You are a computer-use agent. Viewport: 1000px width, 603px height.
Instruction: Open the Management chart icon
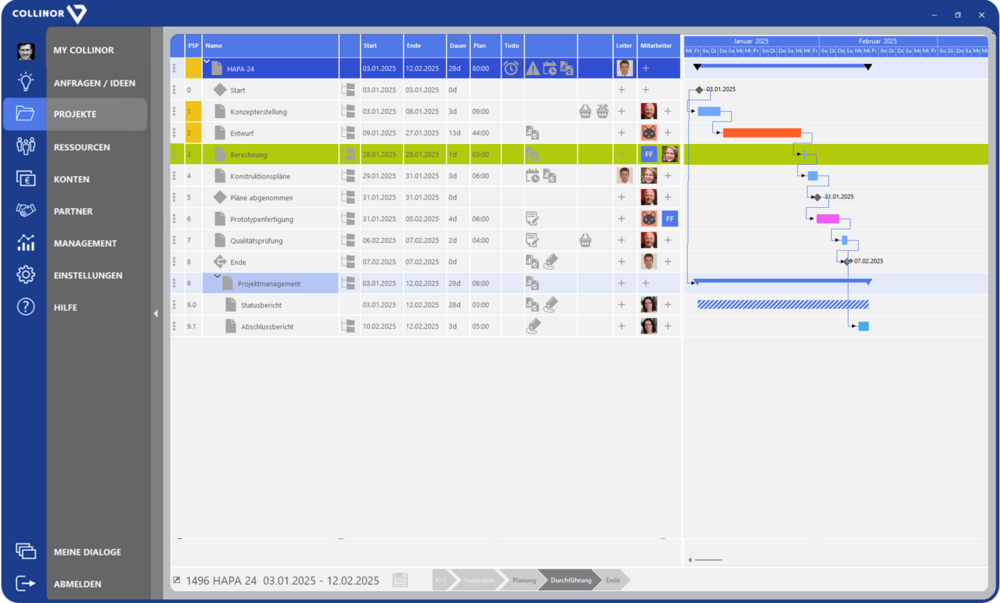tap(26, 243)
